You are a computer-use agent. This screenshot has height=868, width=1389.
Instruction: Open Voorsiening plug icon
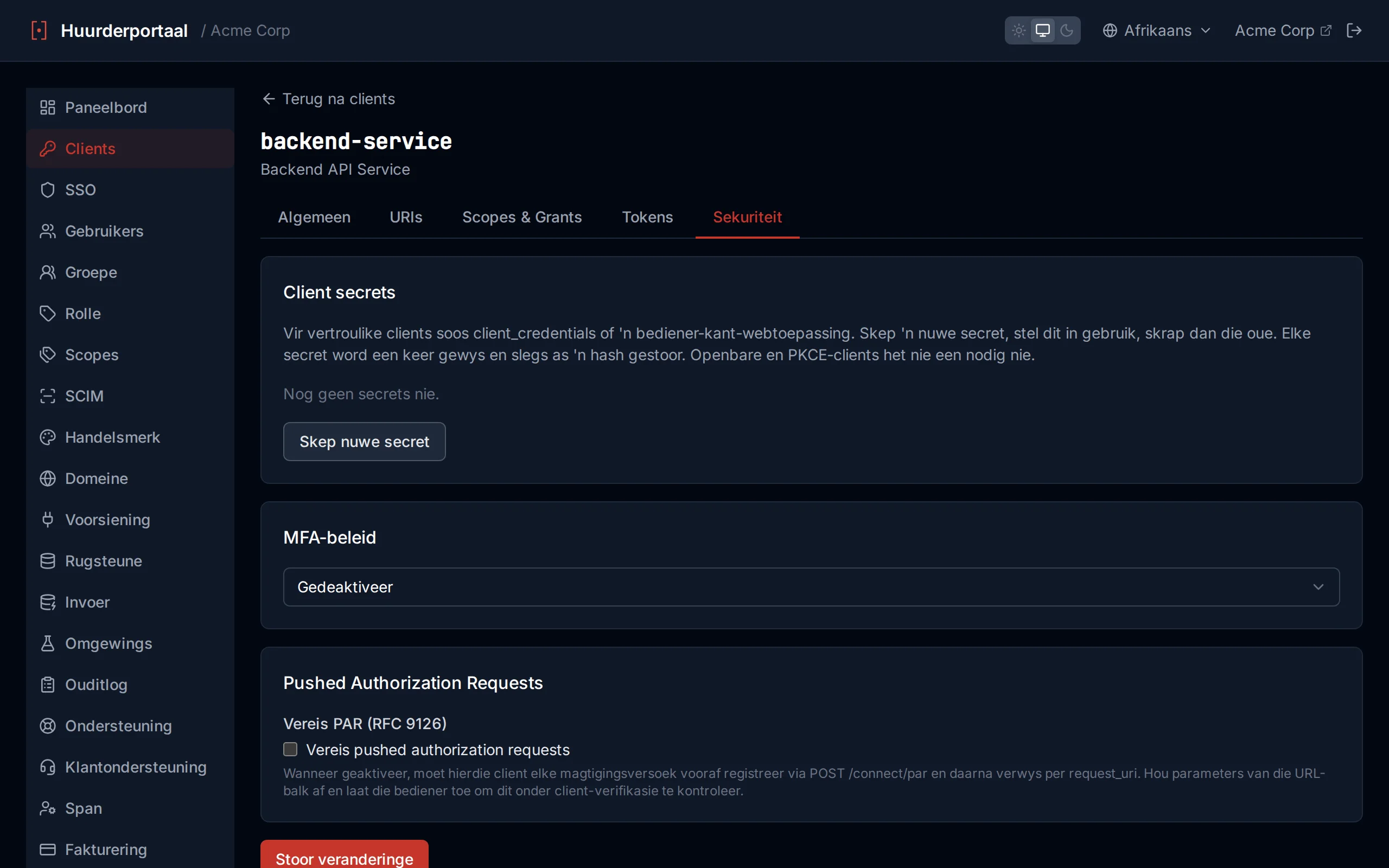(48, 520)
